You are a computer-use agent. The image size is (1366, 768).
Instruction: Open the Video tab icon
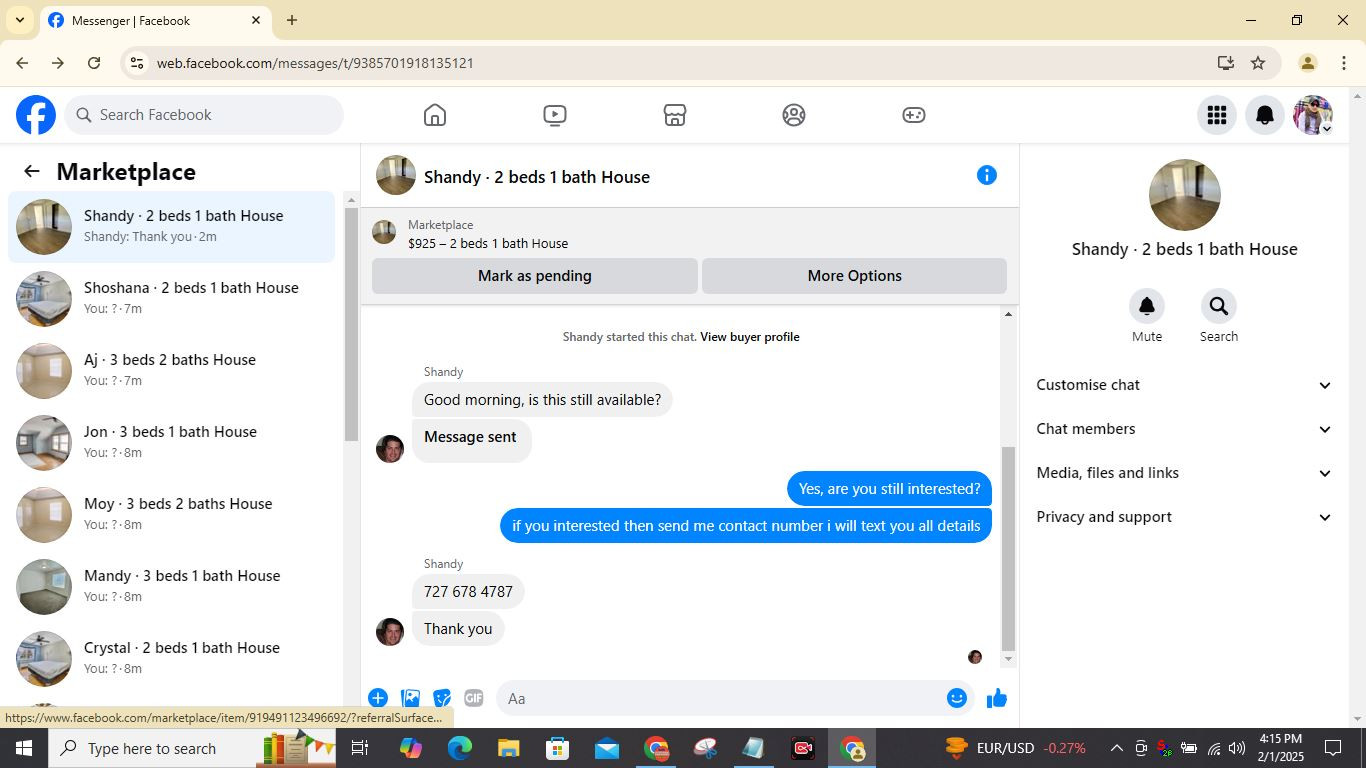[x=555, y=115]
